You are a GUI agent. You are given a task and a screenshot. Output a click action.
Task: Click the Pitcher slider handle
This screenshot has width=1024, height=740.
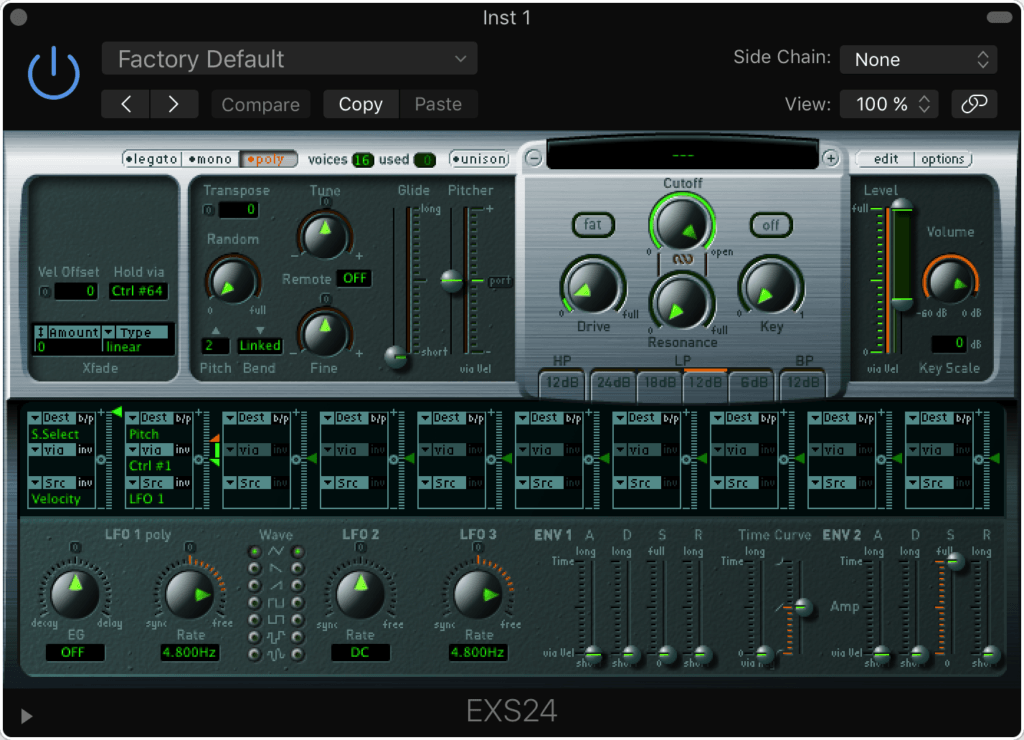tap(452, 281)
